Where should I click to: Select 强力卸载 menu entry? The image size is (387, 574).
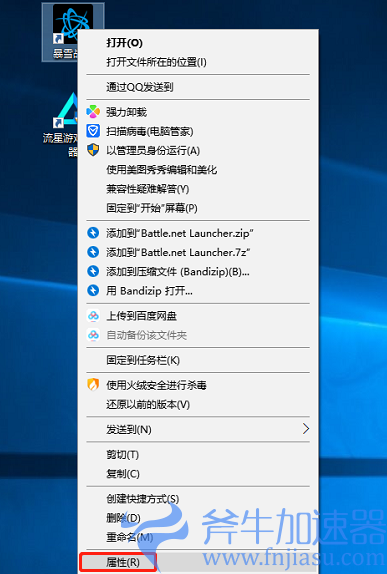198,112
